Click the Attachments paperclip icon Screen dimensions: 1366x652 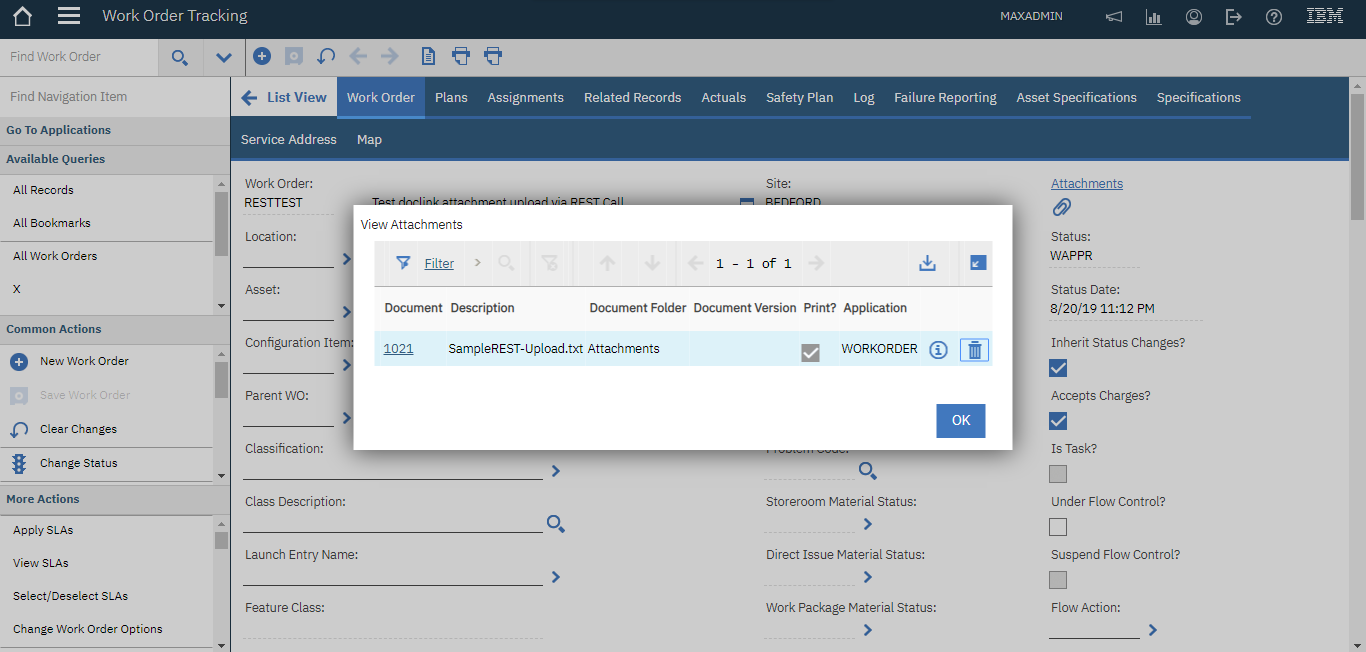coord(1061,207)
